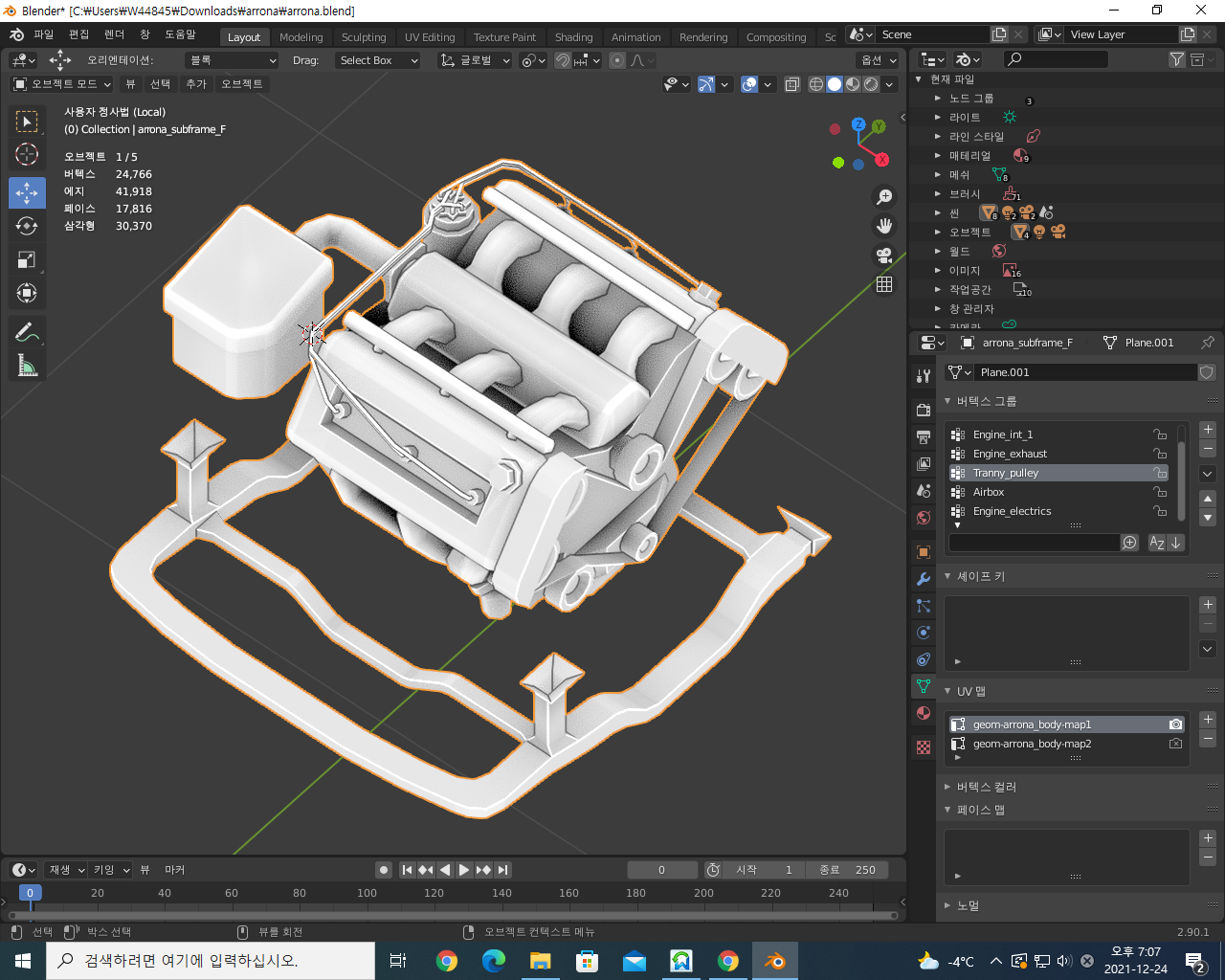
Task: Click the pan view hand icon
Action: [884, 226]
